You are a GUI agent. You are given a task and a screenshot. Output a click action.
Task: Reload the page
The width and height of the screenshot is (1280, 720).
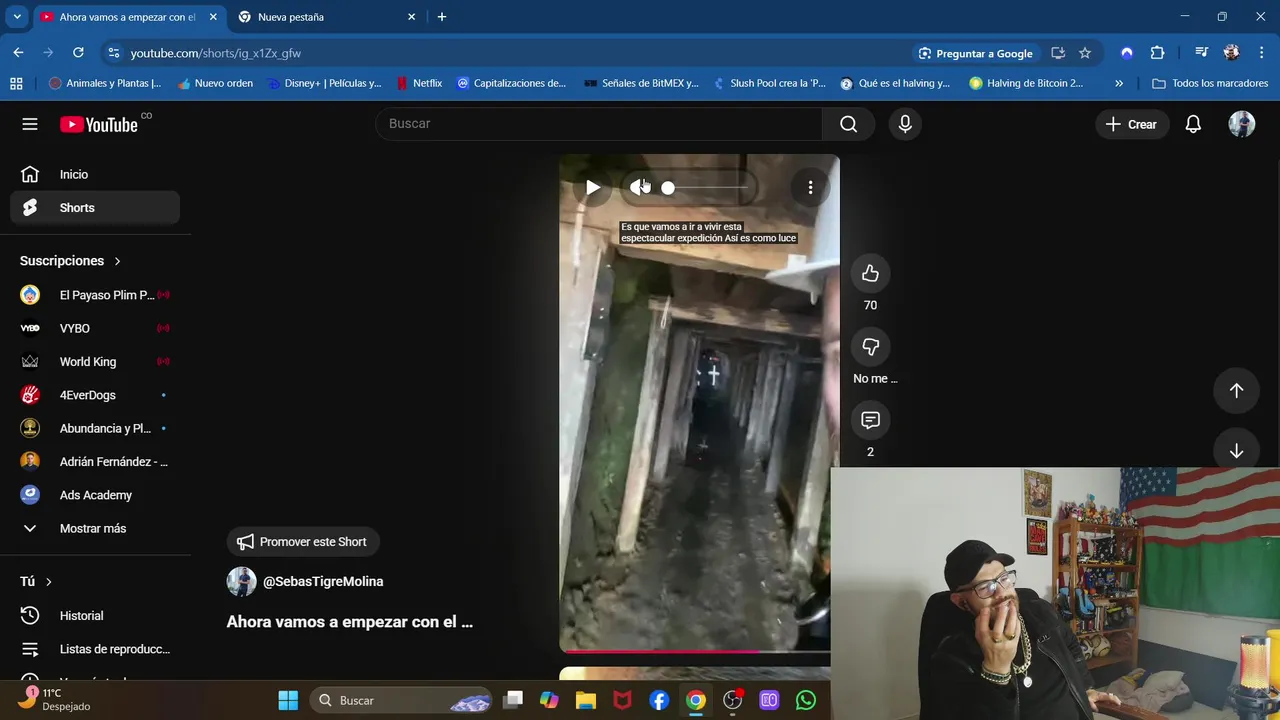point(78,53)
